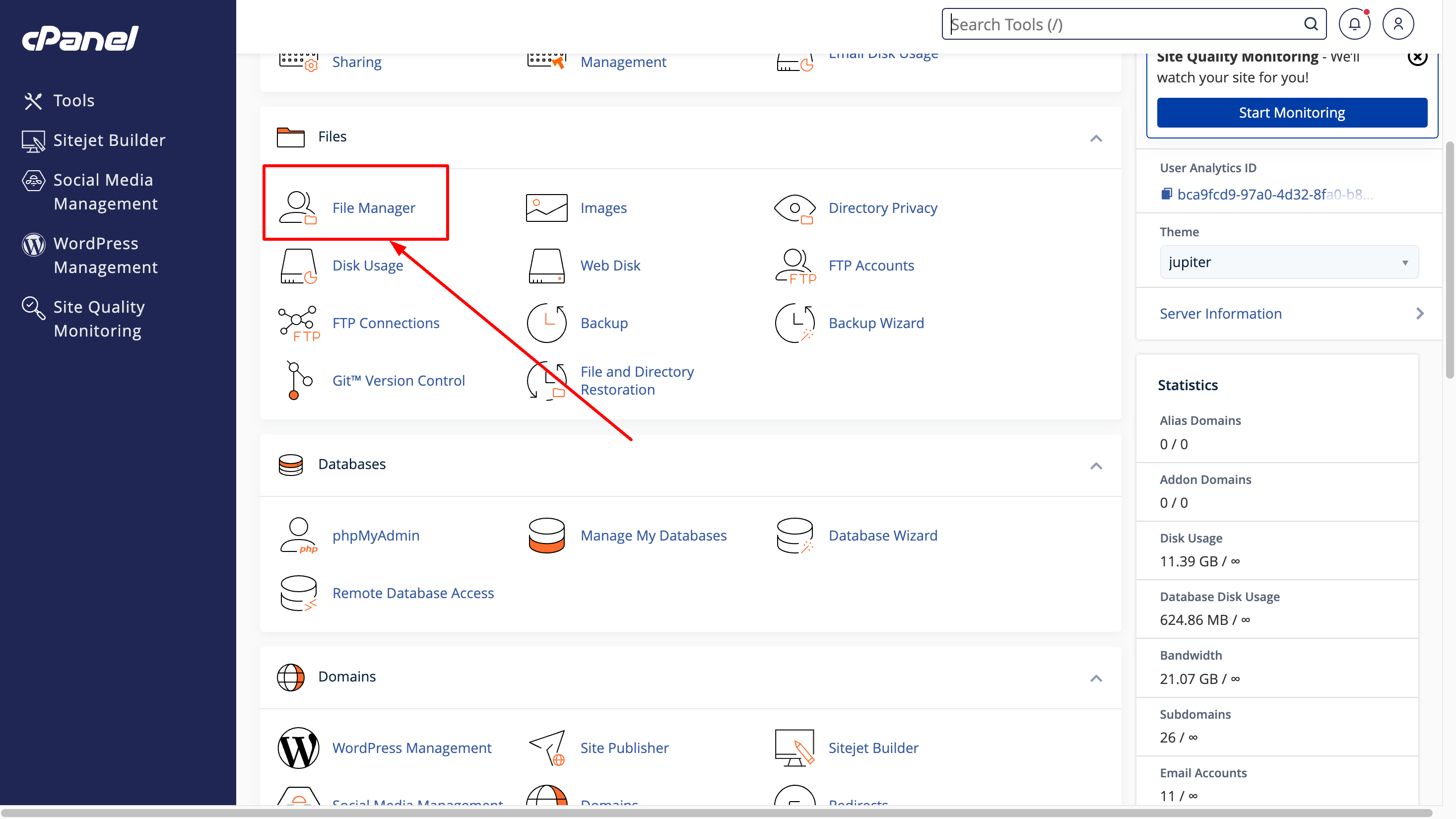Click the cPanel logo
Image resolution: width=1456 pixels, height=819 pixels.
point(80,38)
